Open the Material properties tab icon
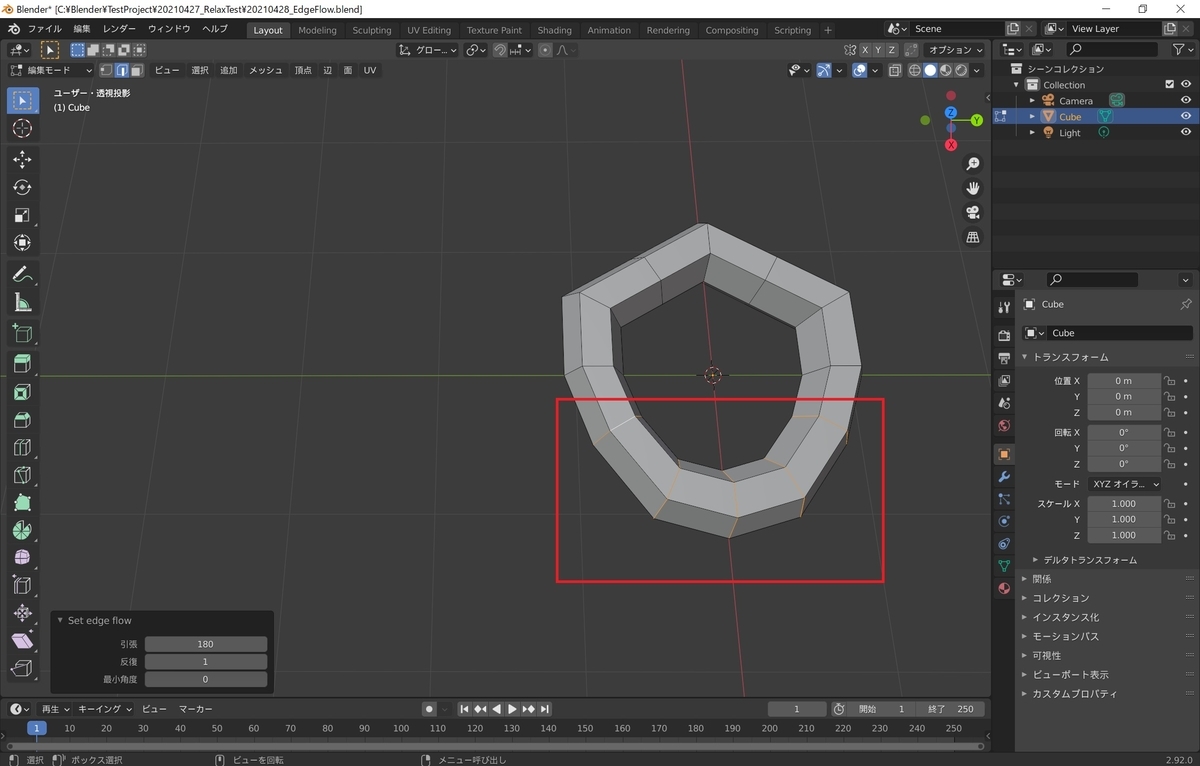This screenshot has width=1200, height=766. (x=1004, y=588)
